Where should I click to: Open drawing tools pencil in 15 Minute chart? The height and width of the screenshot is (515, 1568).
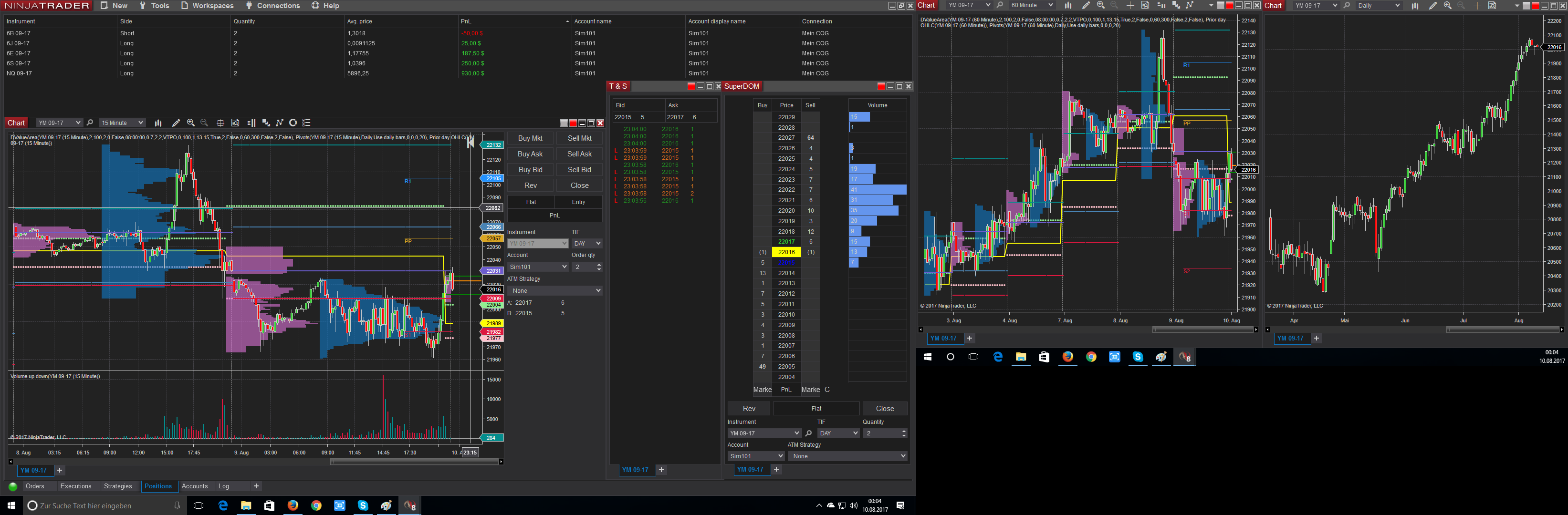(176, 123)
